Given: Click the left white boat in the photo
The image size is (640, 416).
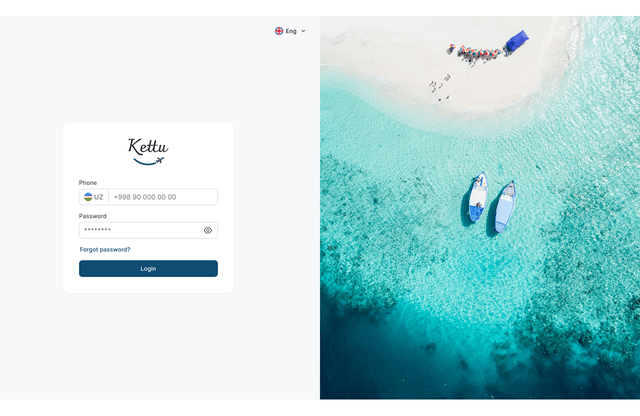Looking at the screenshot, I should pyautogui.click(x=478, y=197).
